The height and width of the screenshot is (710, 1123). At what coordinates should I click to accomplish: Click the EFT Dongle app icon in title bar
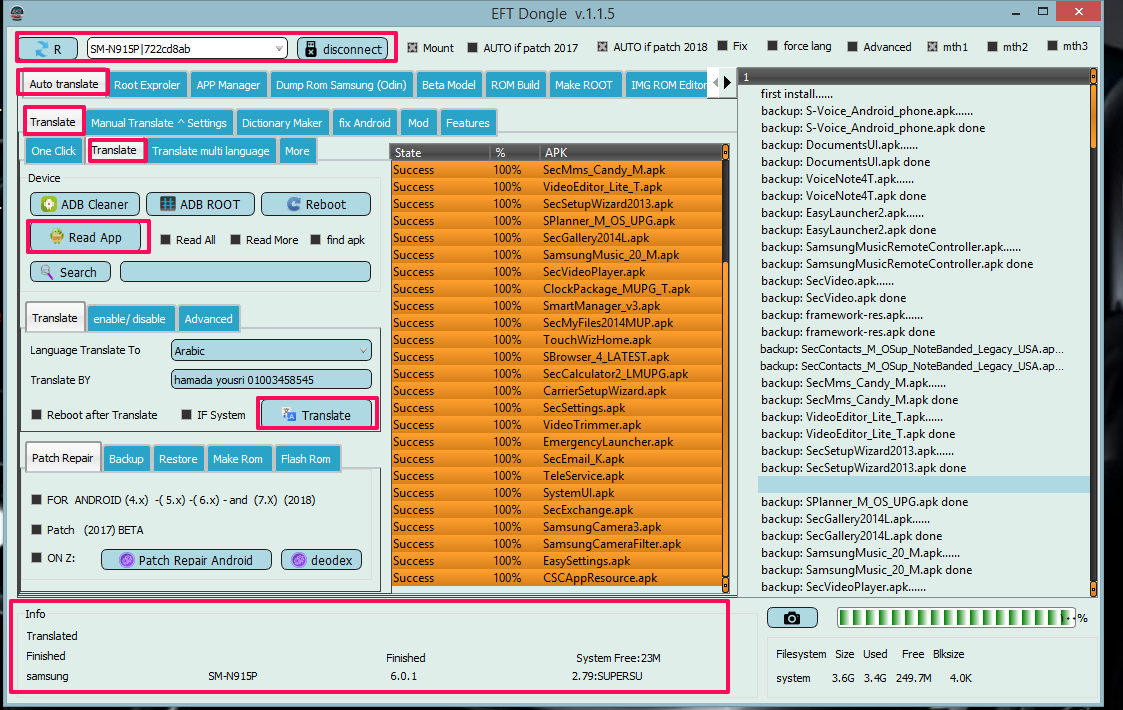tap(16, 12)
